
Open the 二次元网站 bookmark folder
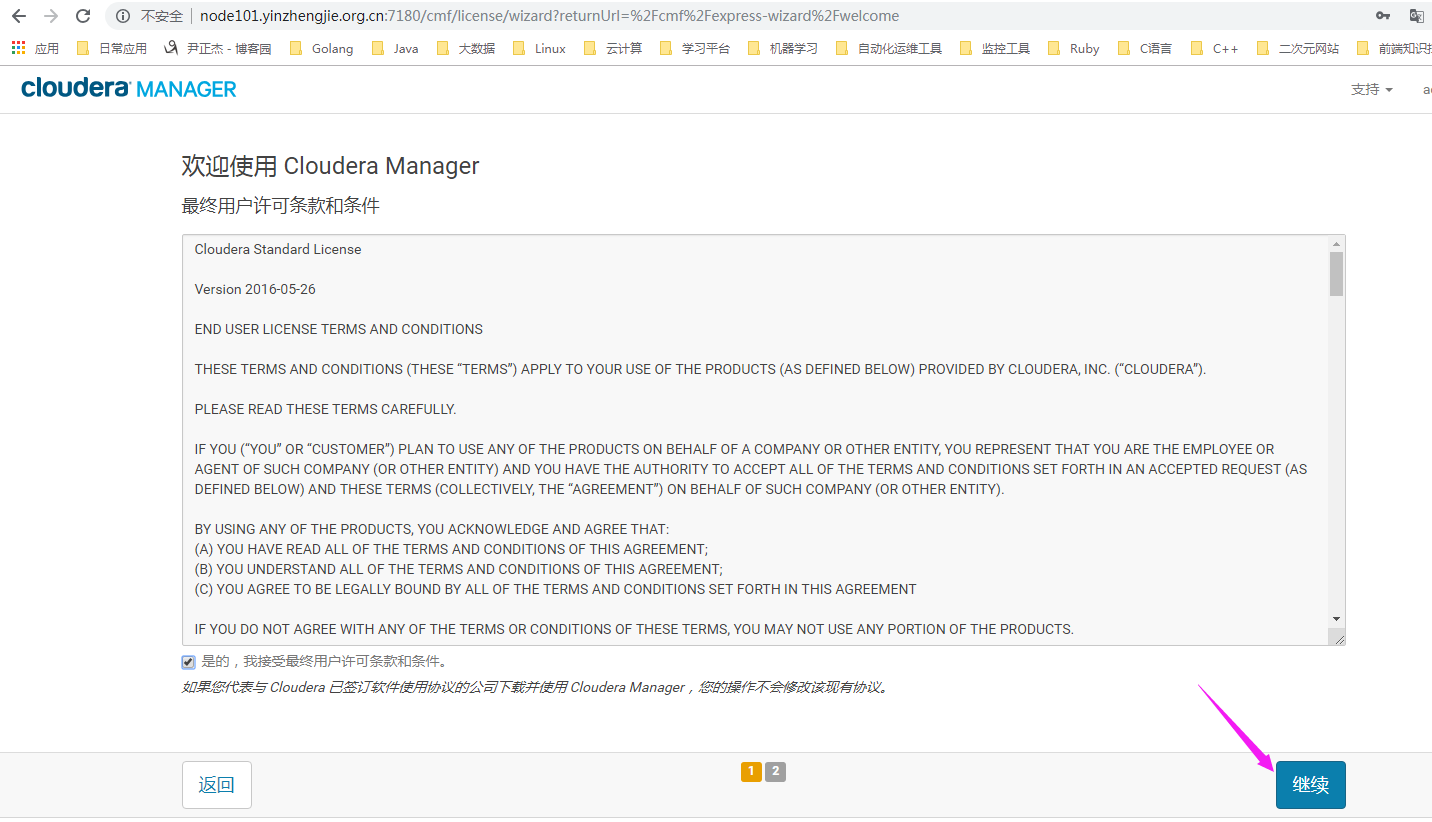pyautogui.click(x=1298, y=48)
